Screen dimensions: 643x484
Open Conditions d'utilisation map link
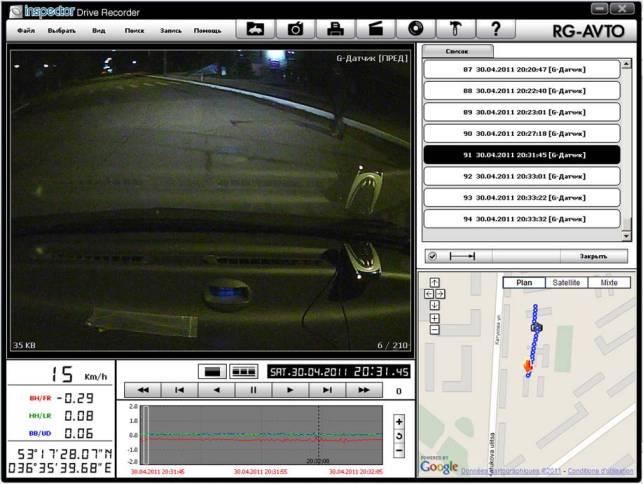(601, 470)
